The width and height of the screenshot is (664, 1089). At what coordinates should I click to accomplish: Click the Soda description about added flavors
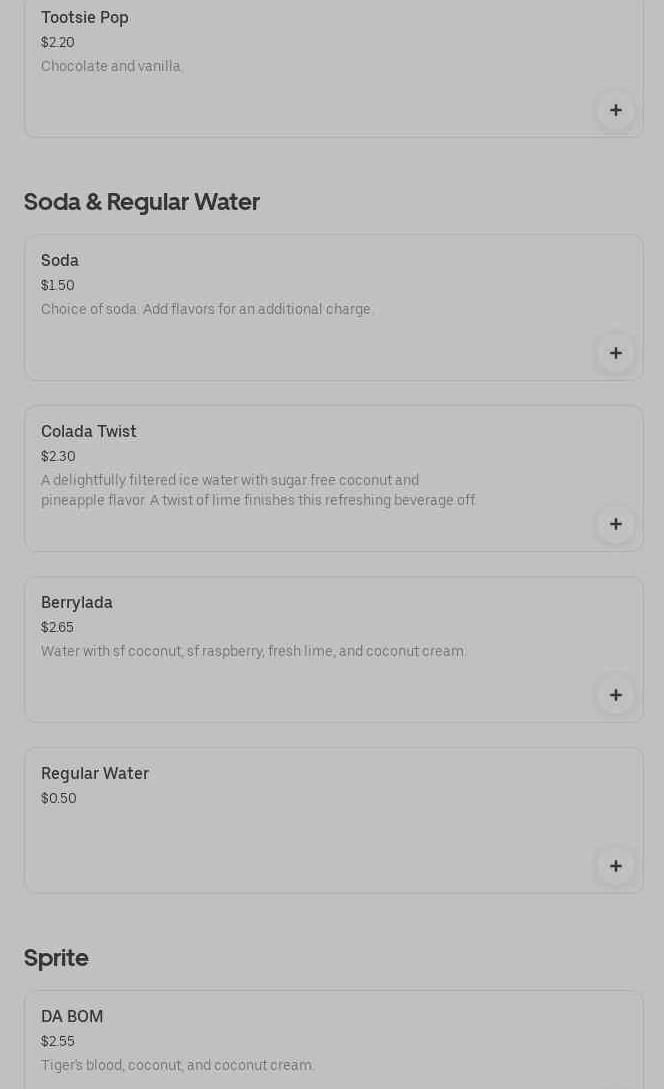206,310
